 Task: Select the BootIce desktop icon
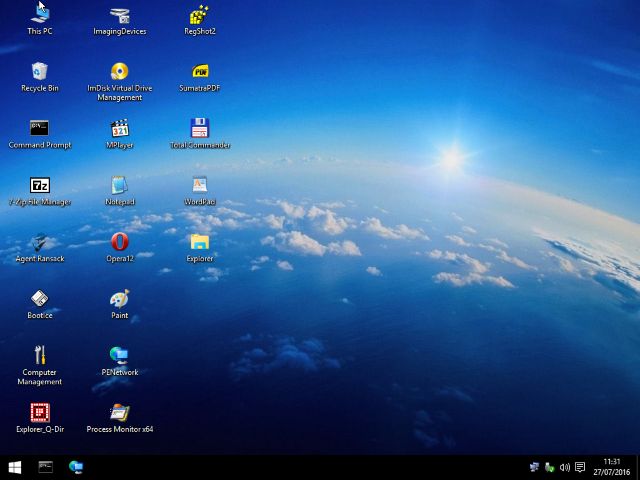(40, 300)
